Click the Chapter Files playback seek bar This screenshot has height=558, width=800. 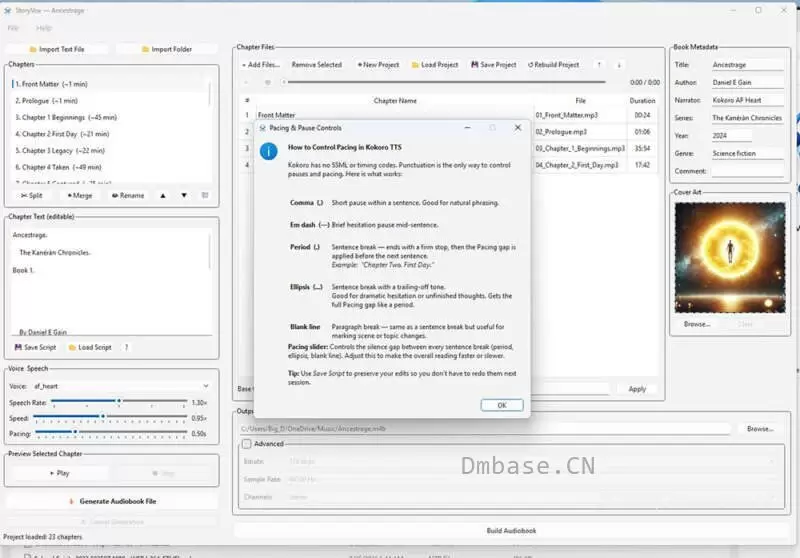click(444, 82)
